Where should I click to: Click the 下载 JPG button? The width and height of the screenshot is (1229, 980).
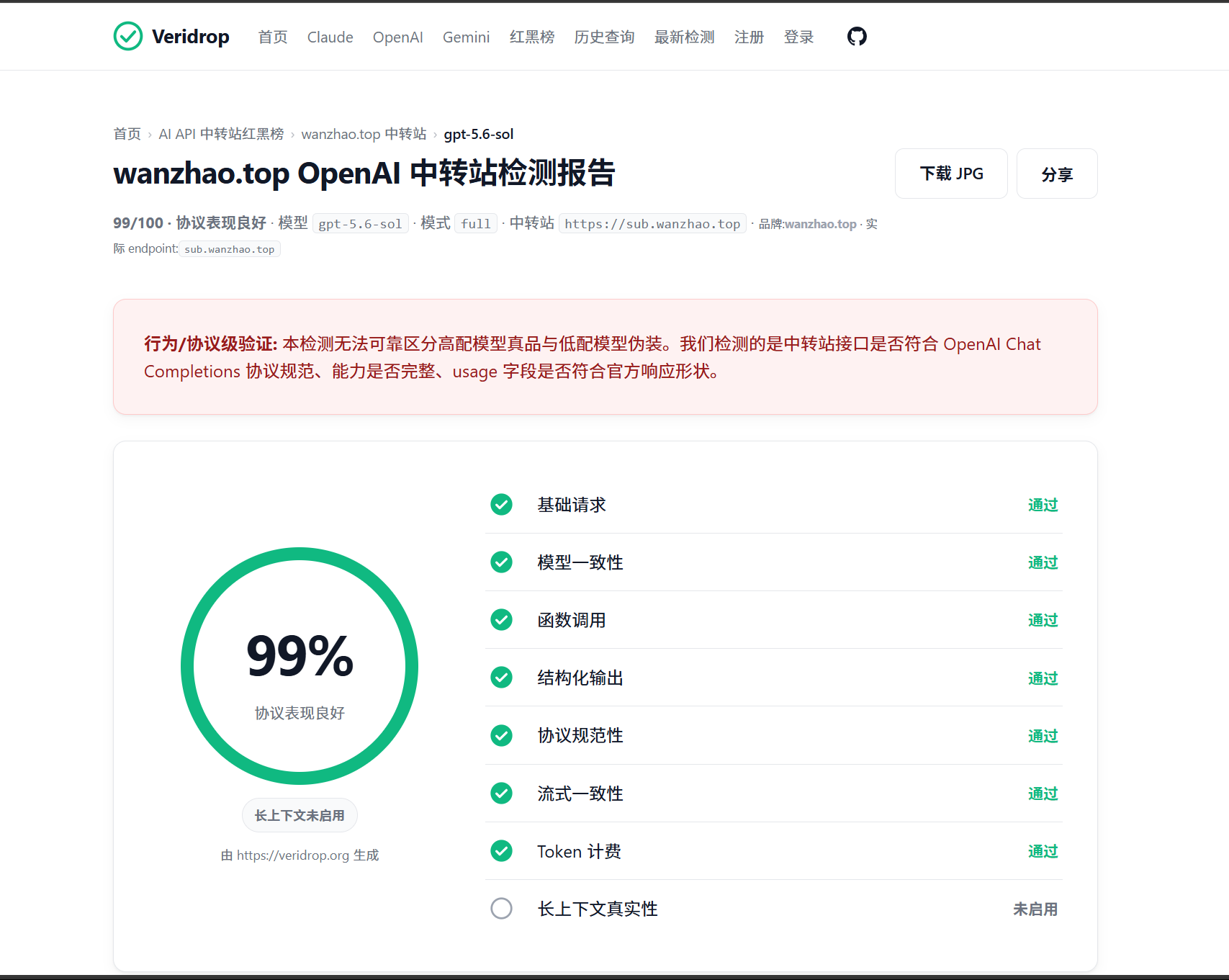click(x=951, y=174)
